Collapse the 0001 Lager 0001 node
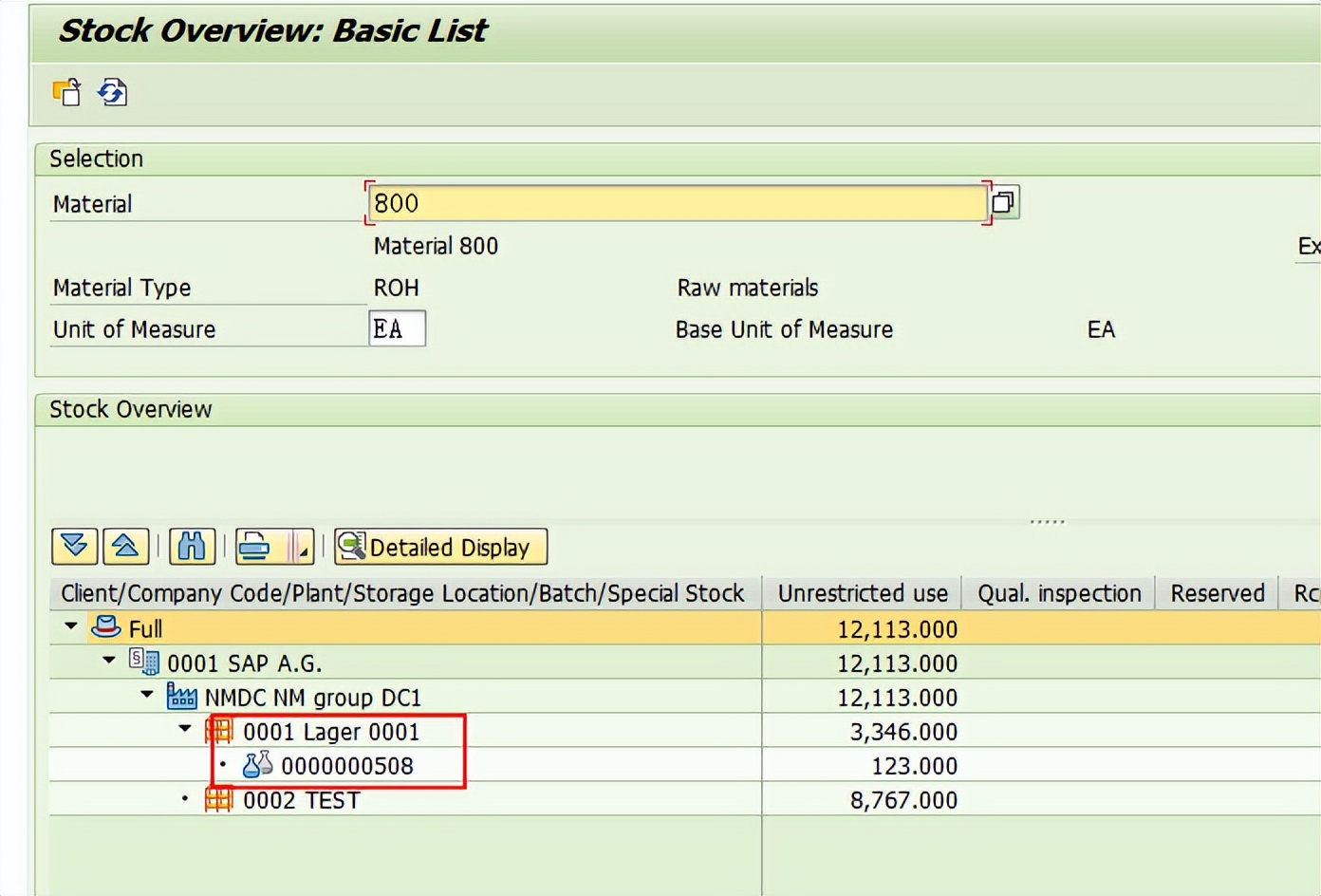1321x896 pixels. pos(185,729)
